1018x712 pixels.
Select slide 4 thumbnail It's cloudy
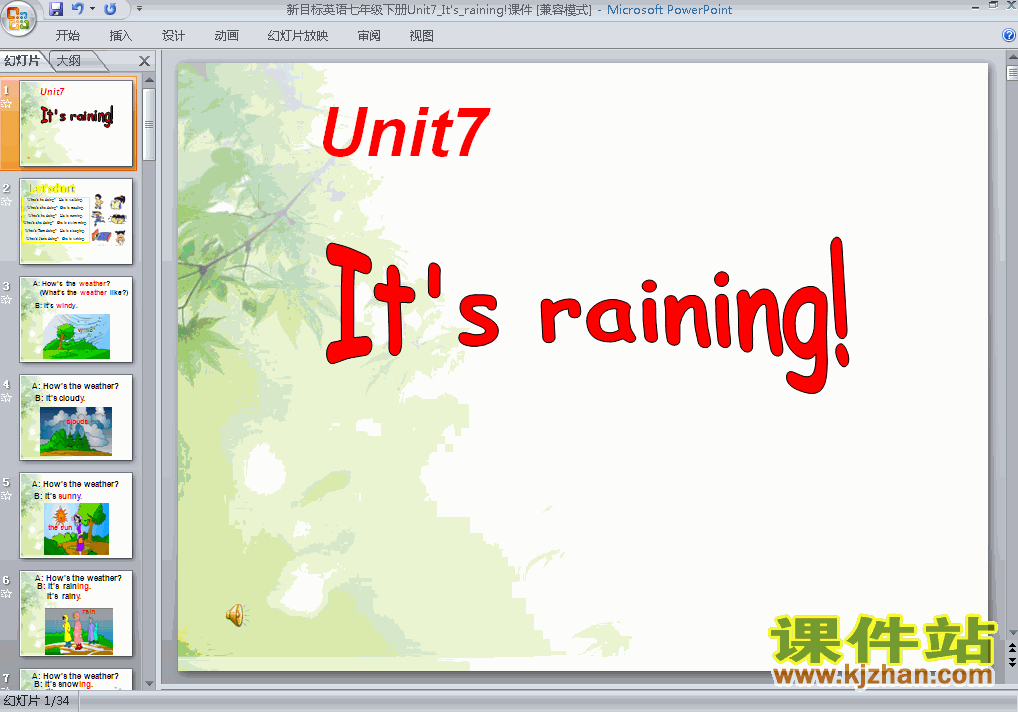(76, 417)
